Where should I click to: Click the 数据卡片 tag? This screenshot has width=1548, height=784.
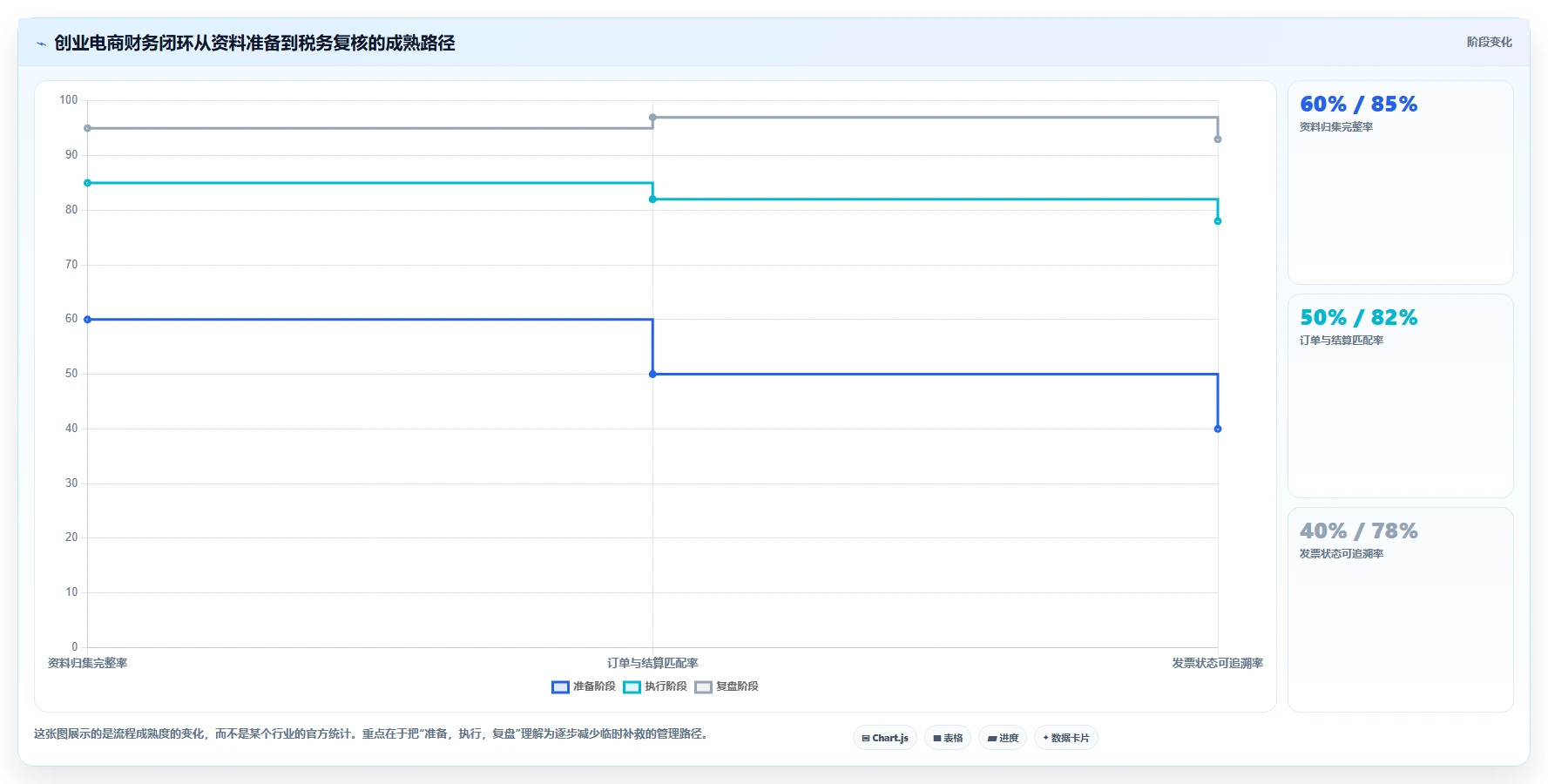pyautogui.click(x=1066, y=738)
